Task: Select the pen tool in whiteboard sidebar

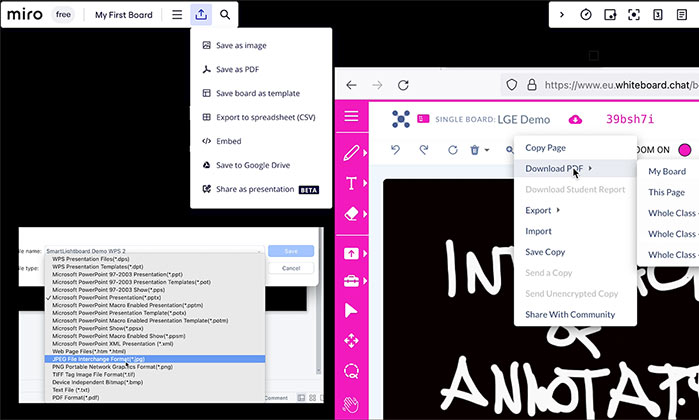Action: pyautogui.click(x=351, y=153)
